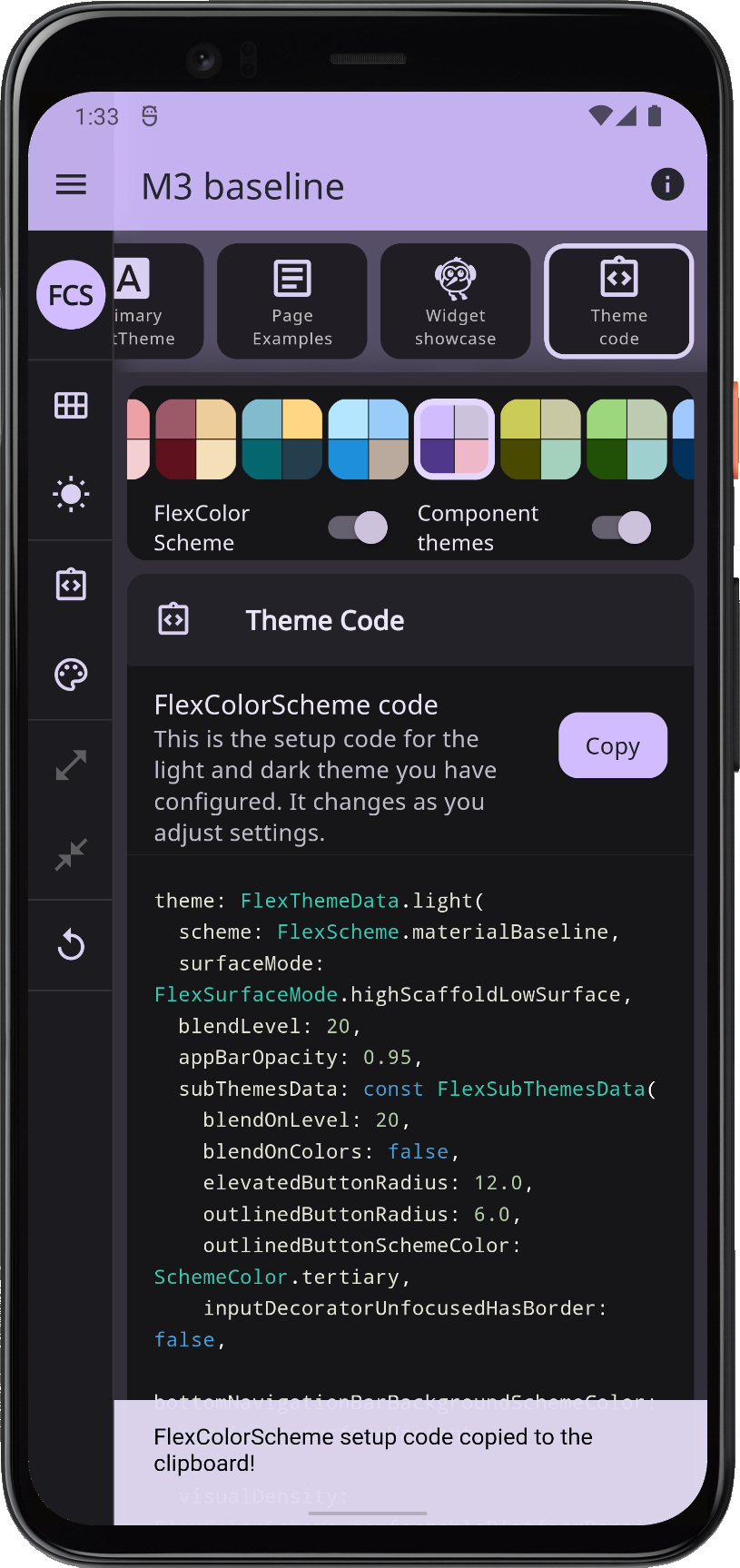Click the expand arrows icon in sidebar
This screenshot has width=740, height=1568.
pyautogui.click(x=71, y=764)
